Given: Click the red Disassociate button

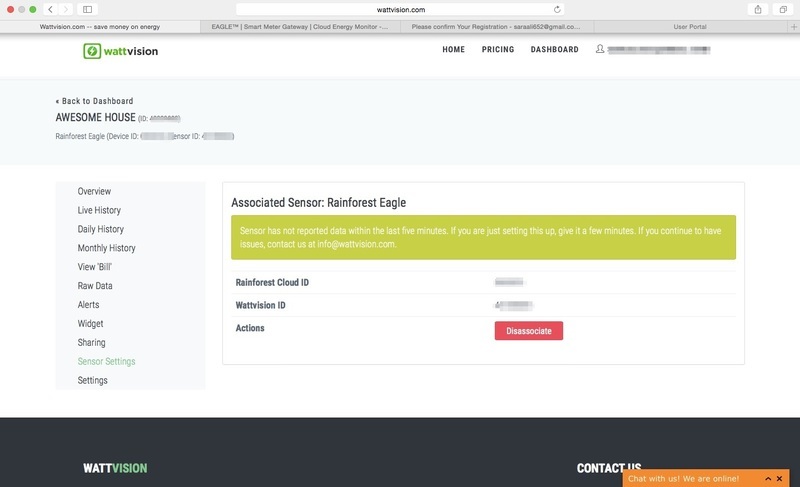Looking at the screenshot, I should [529, 330].
